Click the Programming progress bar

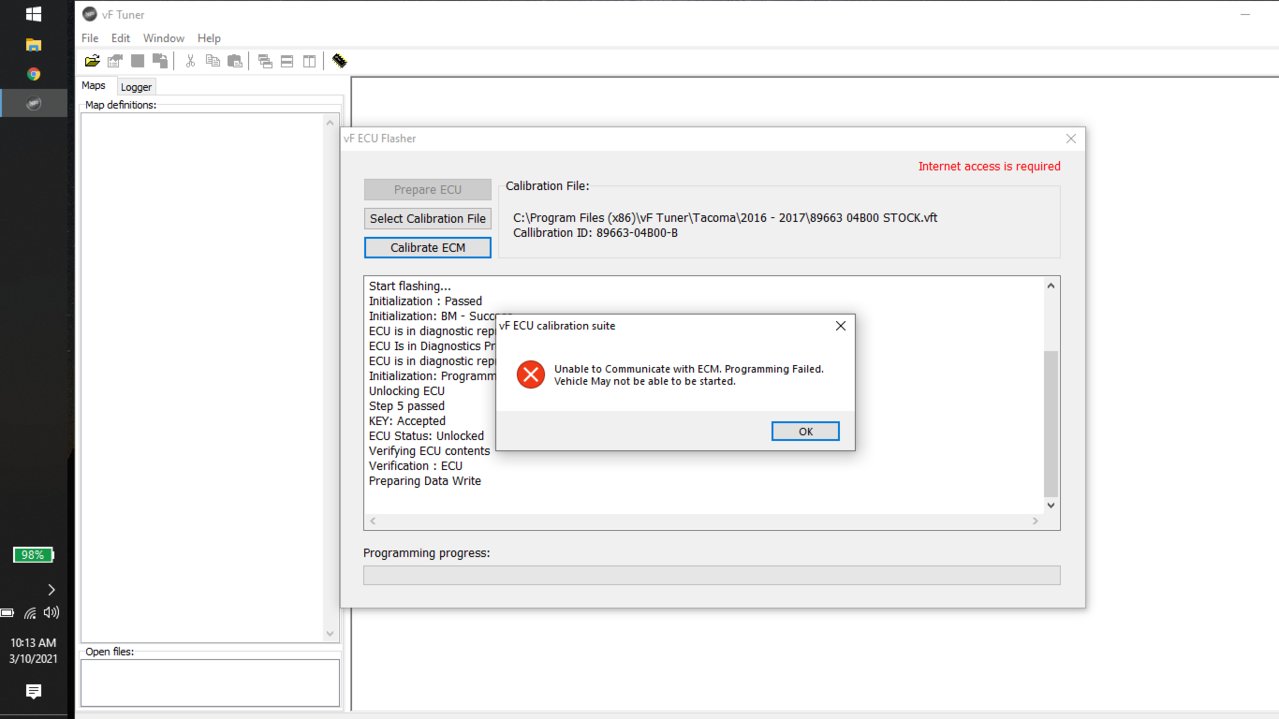[711, 575]
